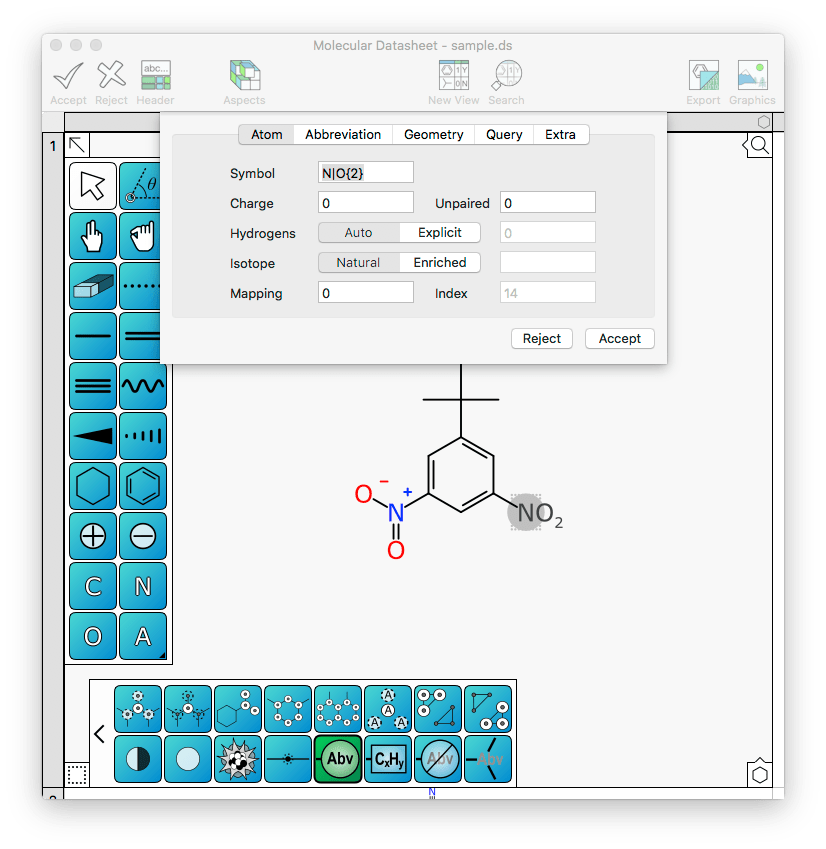Click the benzene ring template tool
Image resolution: width=826 pixels, height=849 pixels.
coord(142,486)
